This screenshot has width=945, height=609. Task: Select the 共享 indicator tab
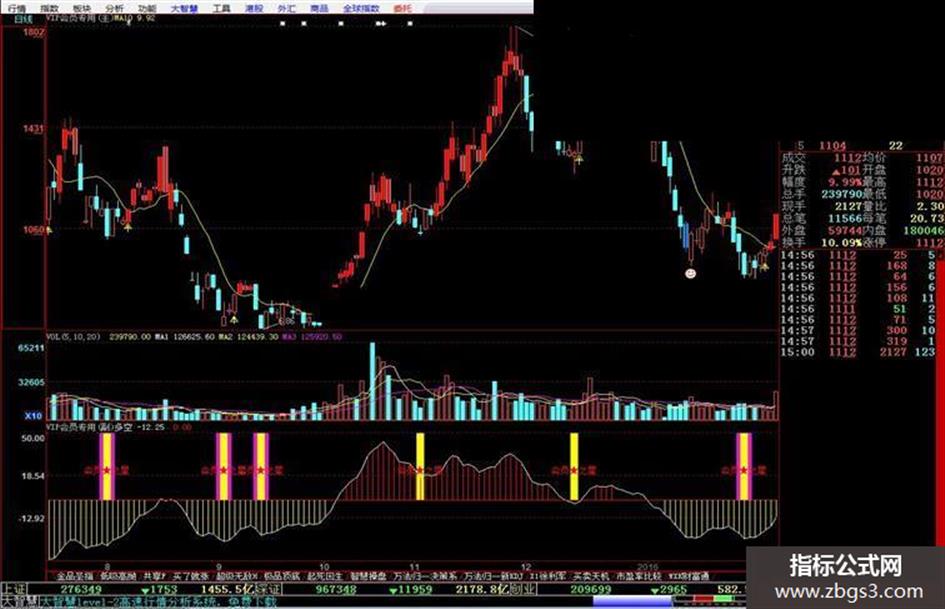tap(154, 576)
